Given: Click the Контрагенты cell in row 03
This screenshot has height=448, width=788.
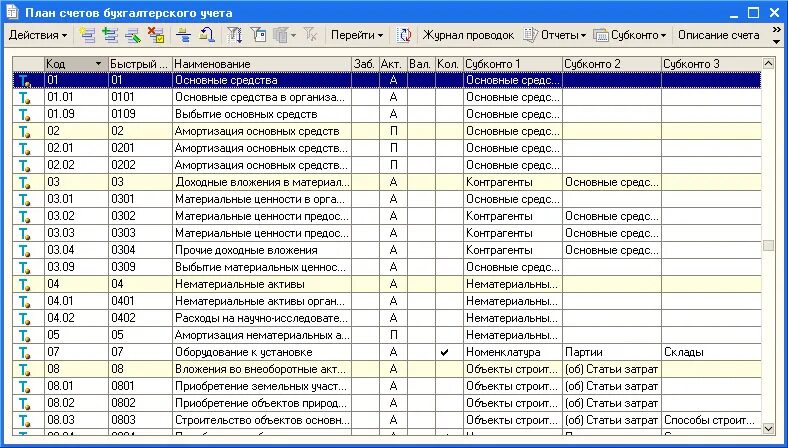Looking at the screenshot, I should (512, 183).
